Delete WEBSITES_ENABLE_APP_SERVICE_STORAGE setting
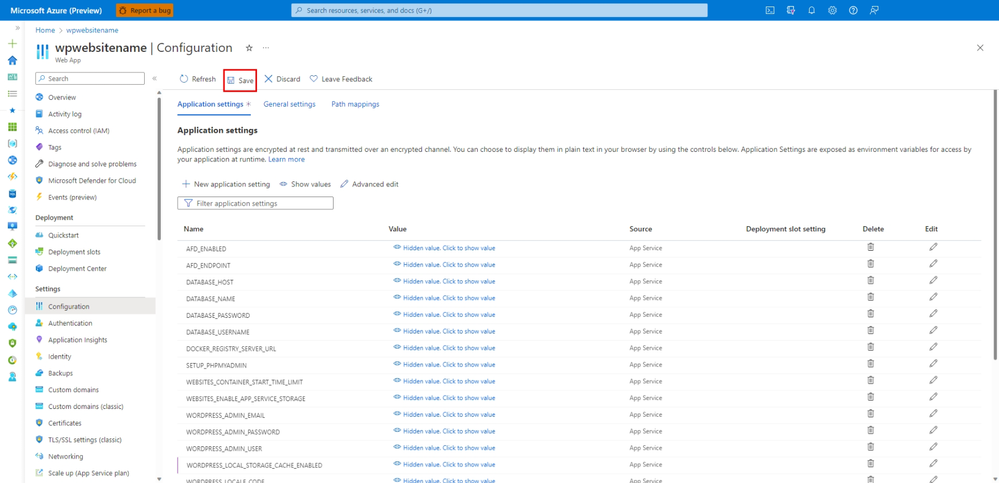Viewport: 999px width, 483px height. (x=870, y=396)
